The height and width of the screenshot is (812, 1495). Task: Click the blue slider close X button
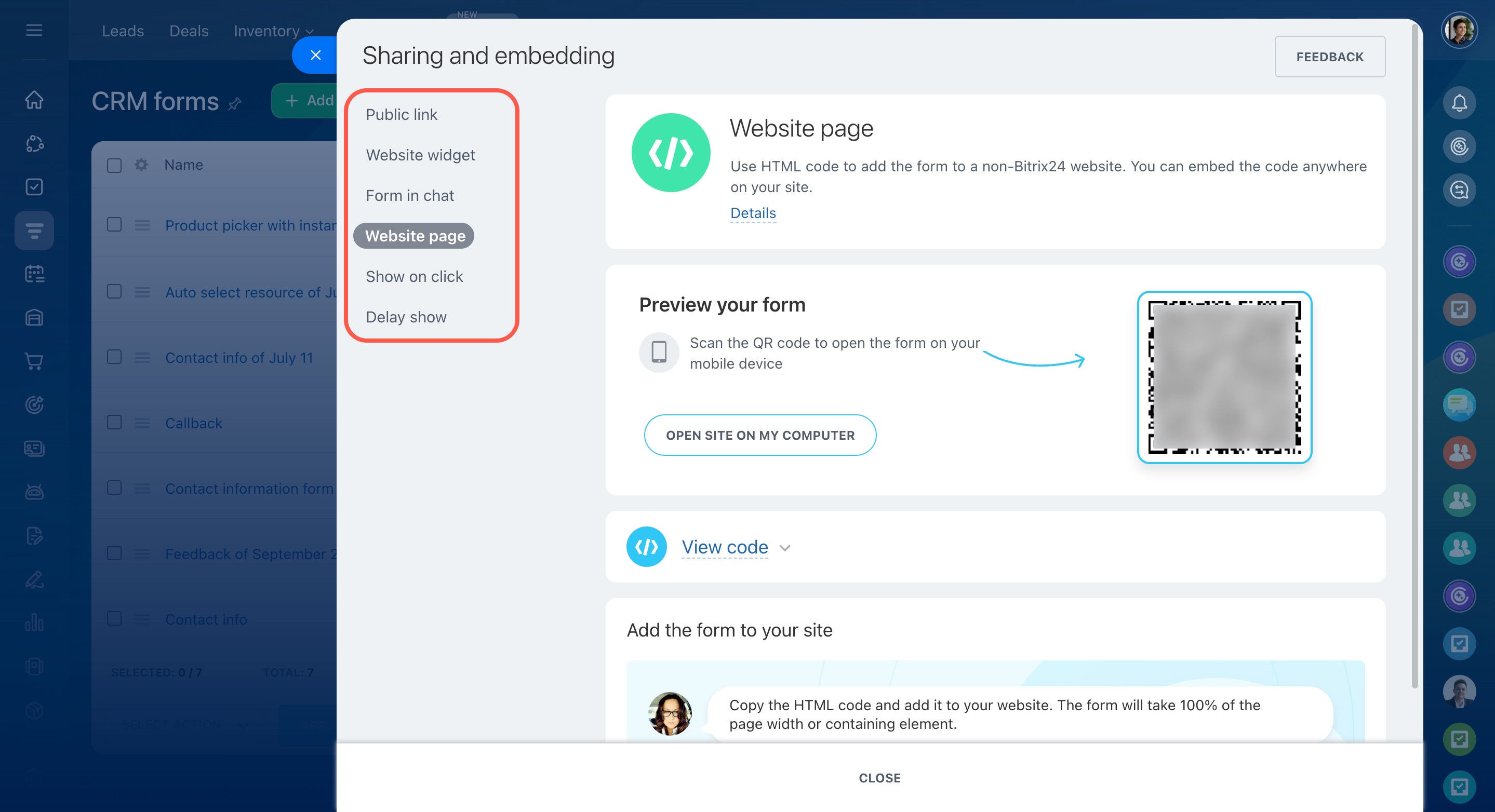pos(315,55)
